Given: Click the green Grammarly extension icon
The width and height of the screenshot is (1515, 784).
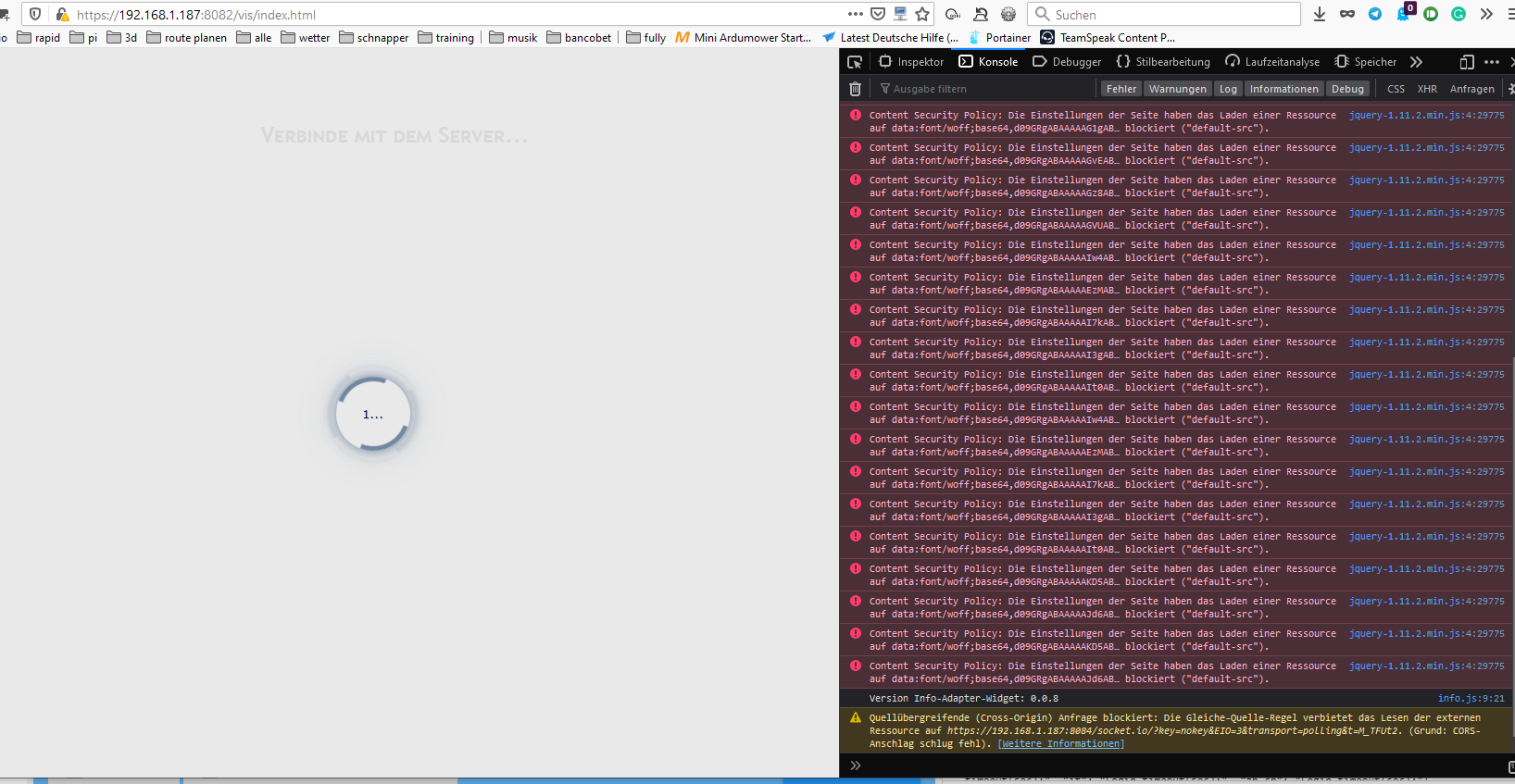Looking at the screenshot, I should [x=1459, y=14].
